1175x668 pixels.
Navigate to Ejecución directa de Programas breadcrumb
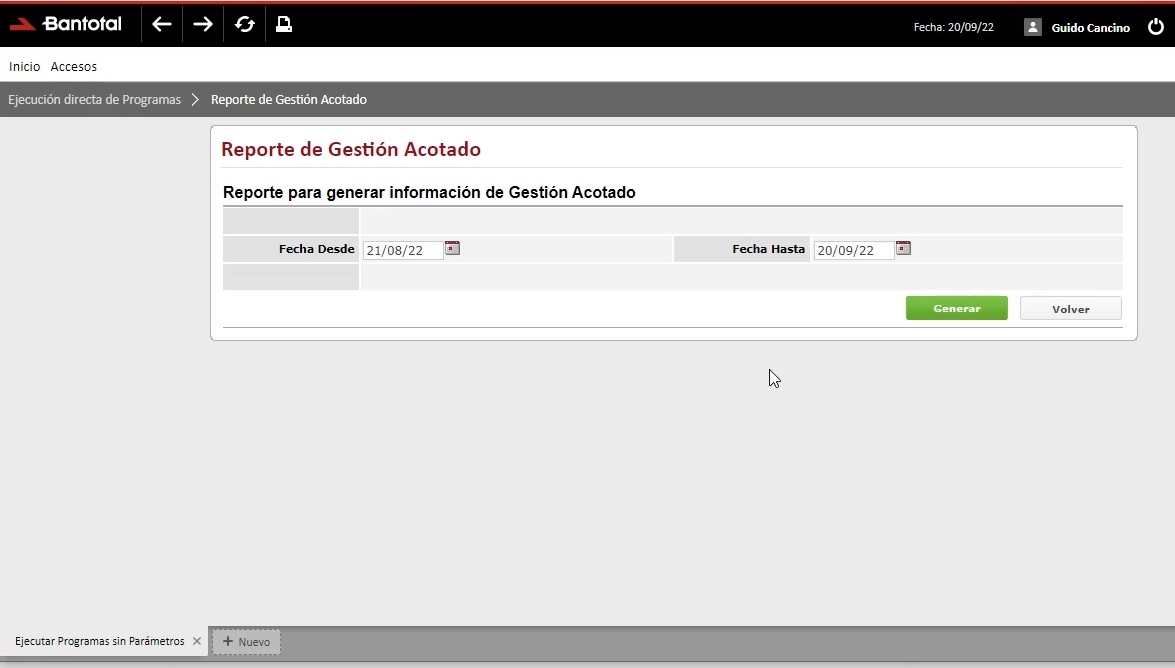94,99
